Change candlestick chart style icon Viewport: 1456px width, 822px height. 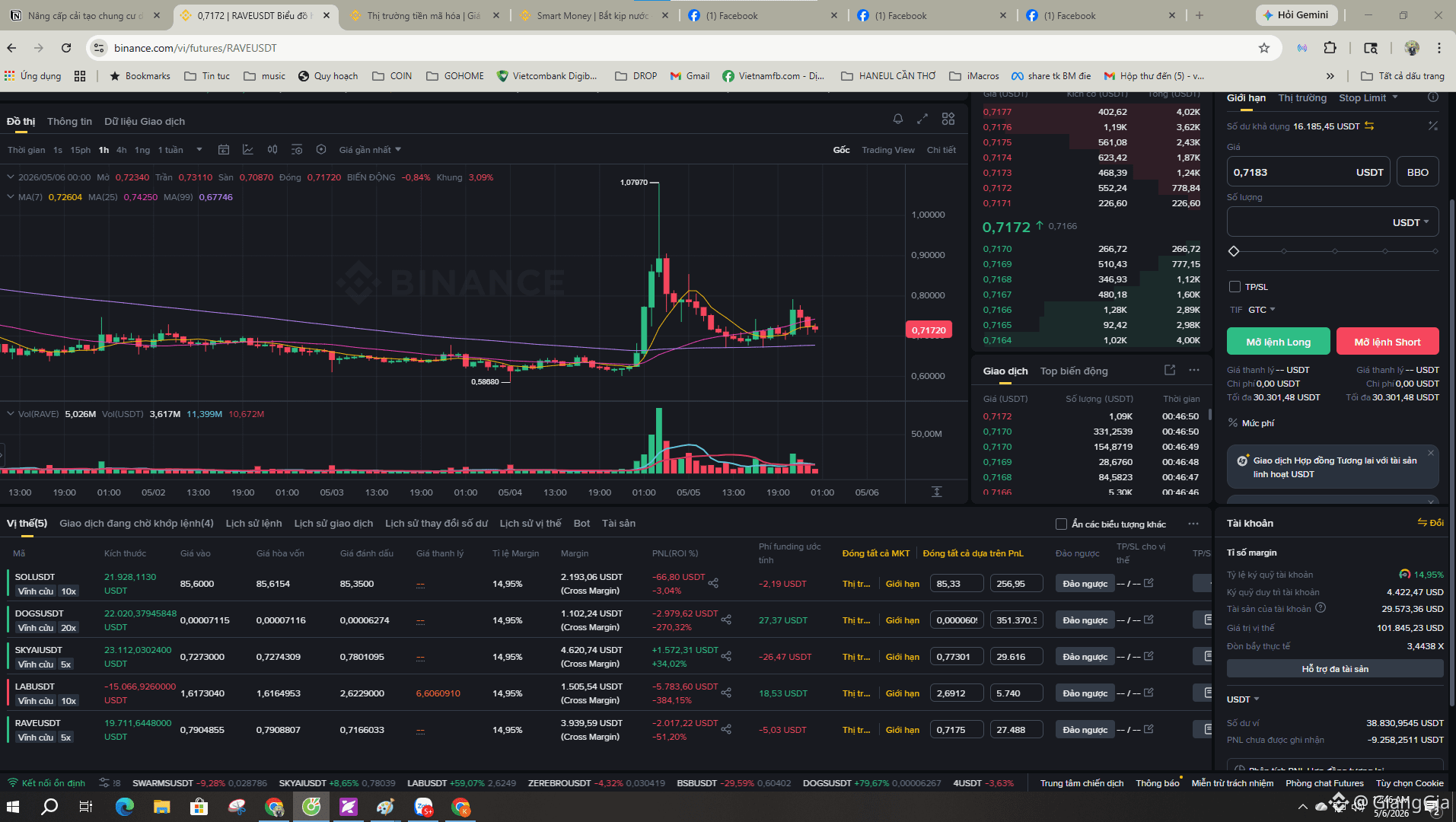(272, 150)
